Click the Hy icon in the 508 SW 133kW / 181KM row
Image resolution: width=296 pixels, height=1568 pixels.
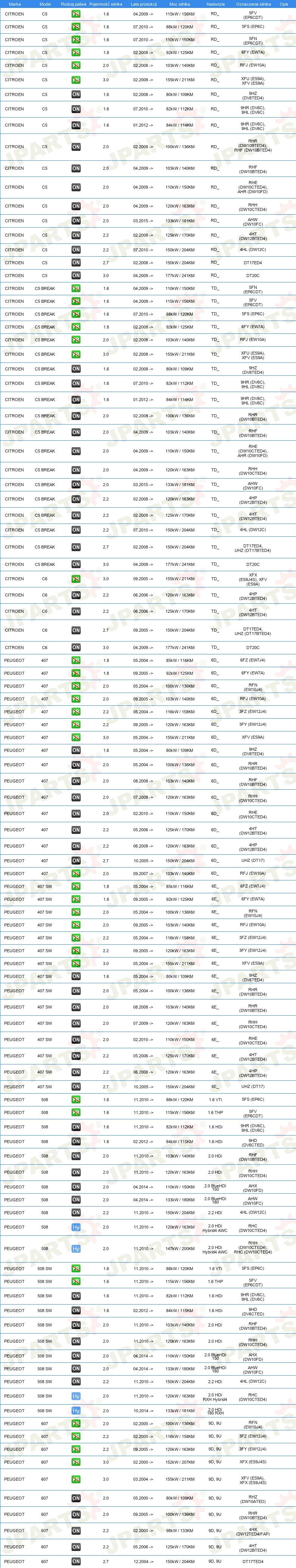(x=76, y=1411)
